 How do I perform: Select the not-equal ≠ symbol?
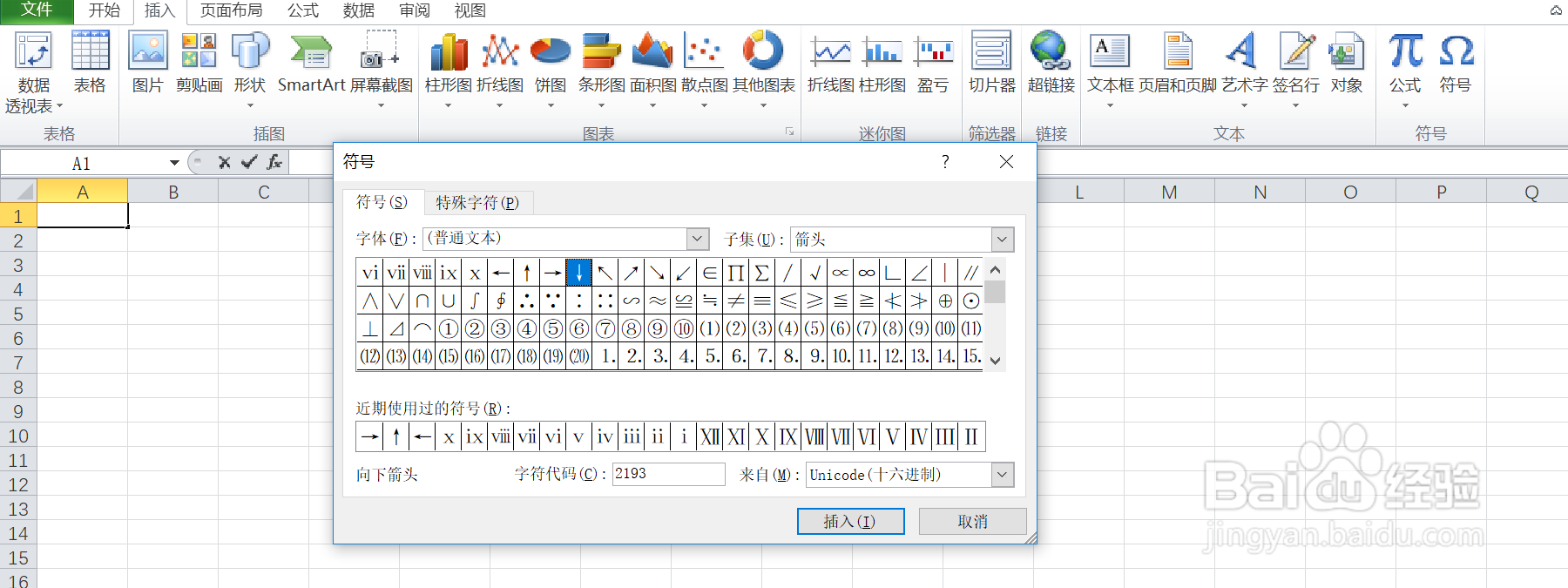tap(735, 301)
